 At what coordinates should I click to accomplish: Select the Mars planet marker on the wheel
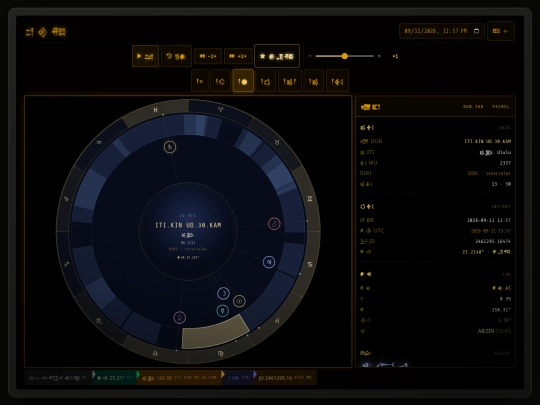coord(274,224)
